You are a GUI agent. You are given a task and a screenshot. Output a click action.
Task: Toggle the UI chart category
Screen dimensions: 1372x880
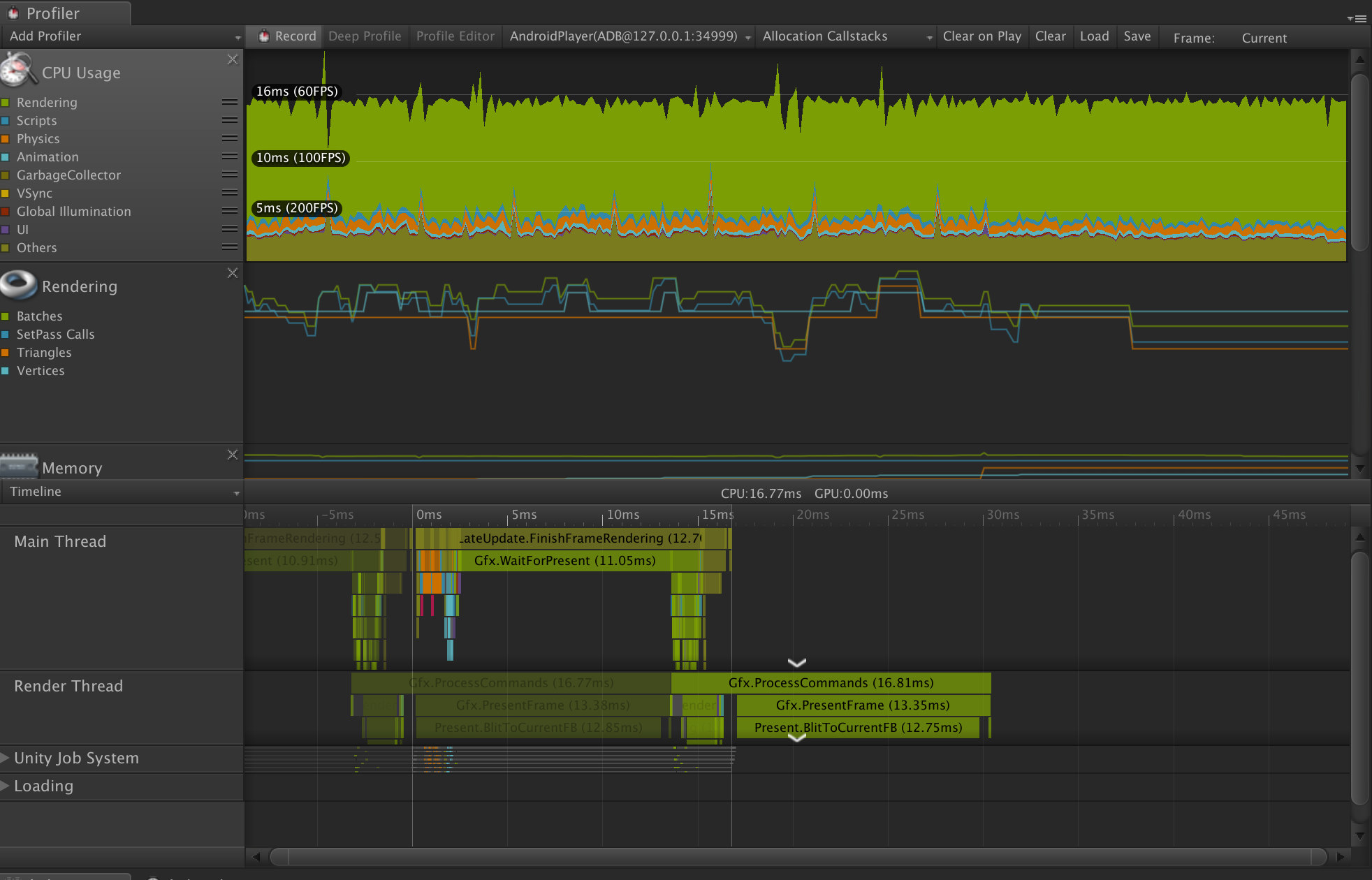[5, 230]
